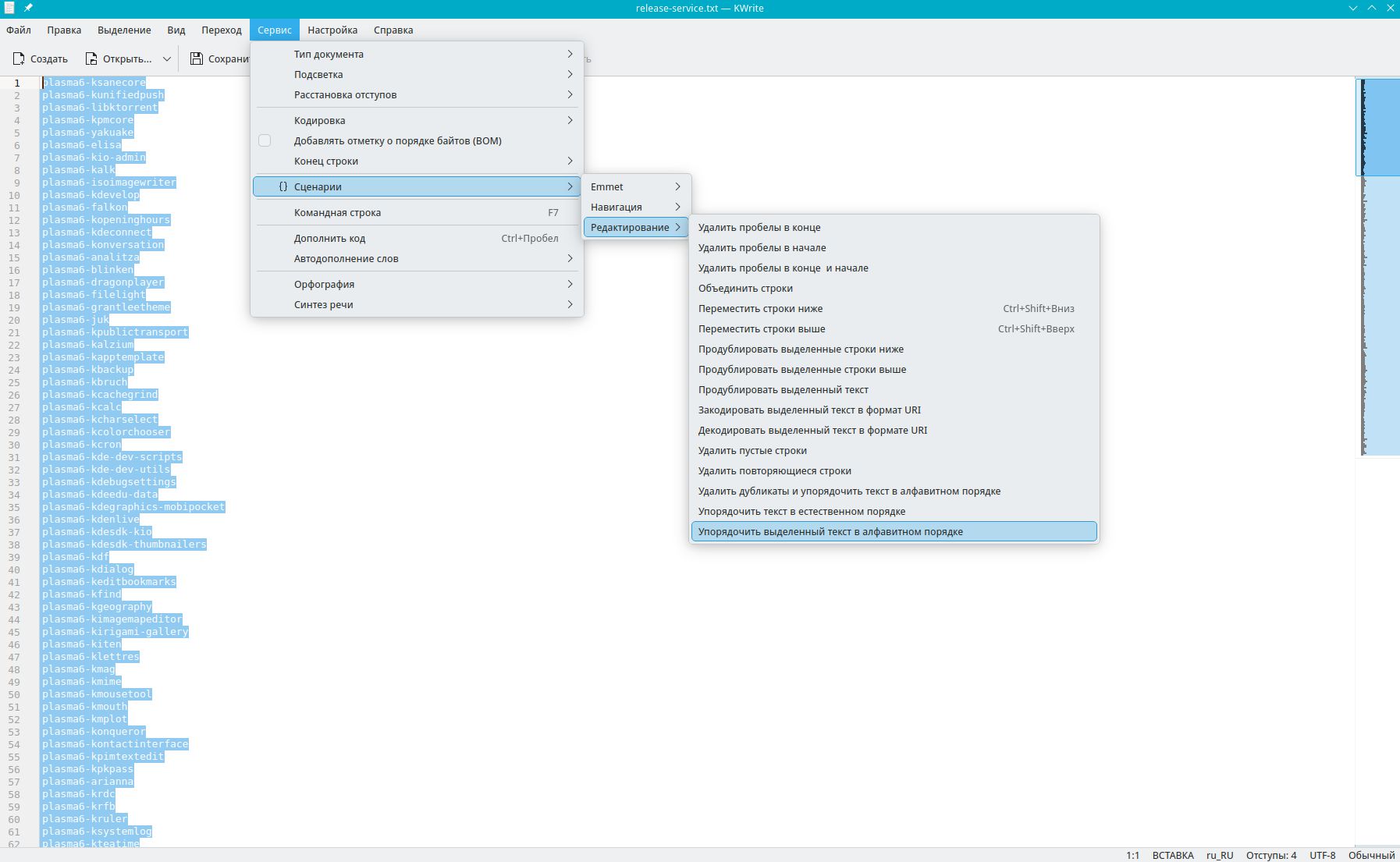Choose Удалить пробелы в конце
Screen dimensions: 1400x862
point(894,228)
